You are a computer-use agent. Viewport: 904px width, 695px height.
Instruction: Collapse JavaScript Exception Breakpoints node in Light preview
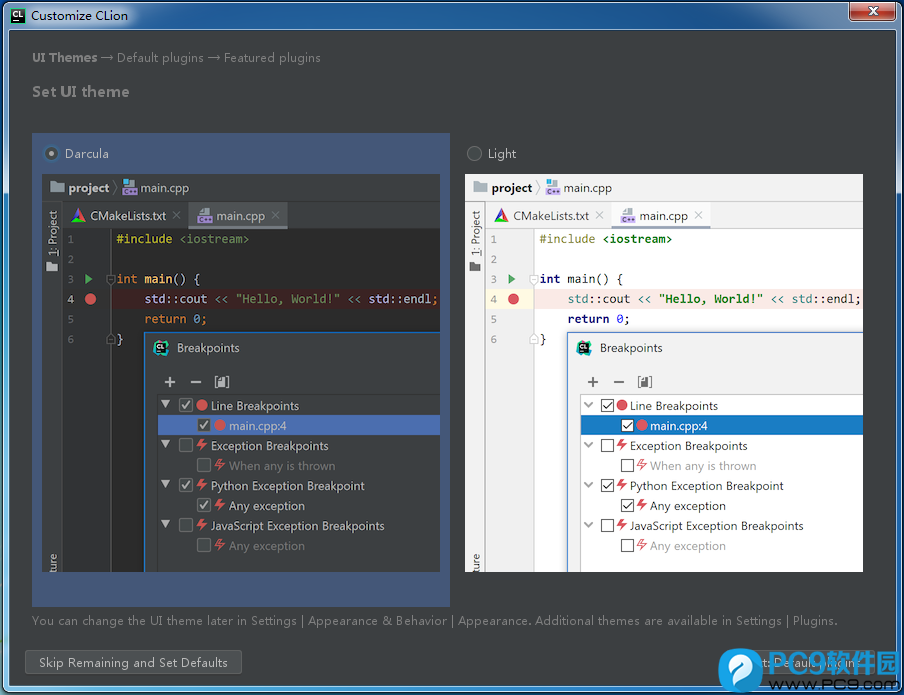tap(589, 524)
